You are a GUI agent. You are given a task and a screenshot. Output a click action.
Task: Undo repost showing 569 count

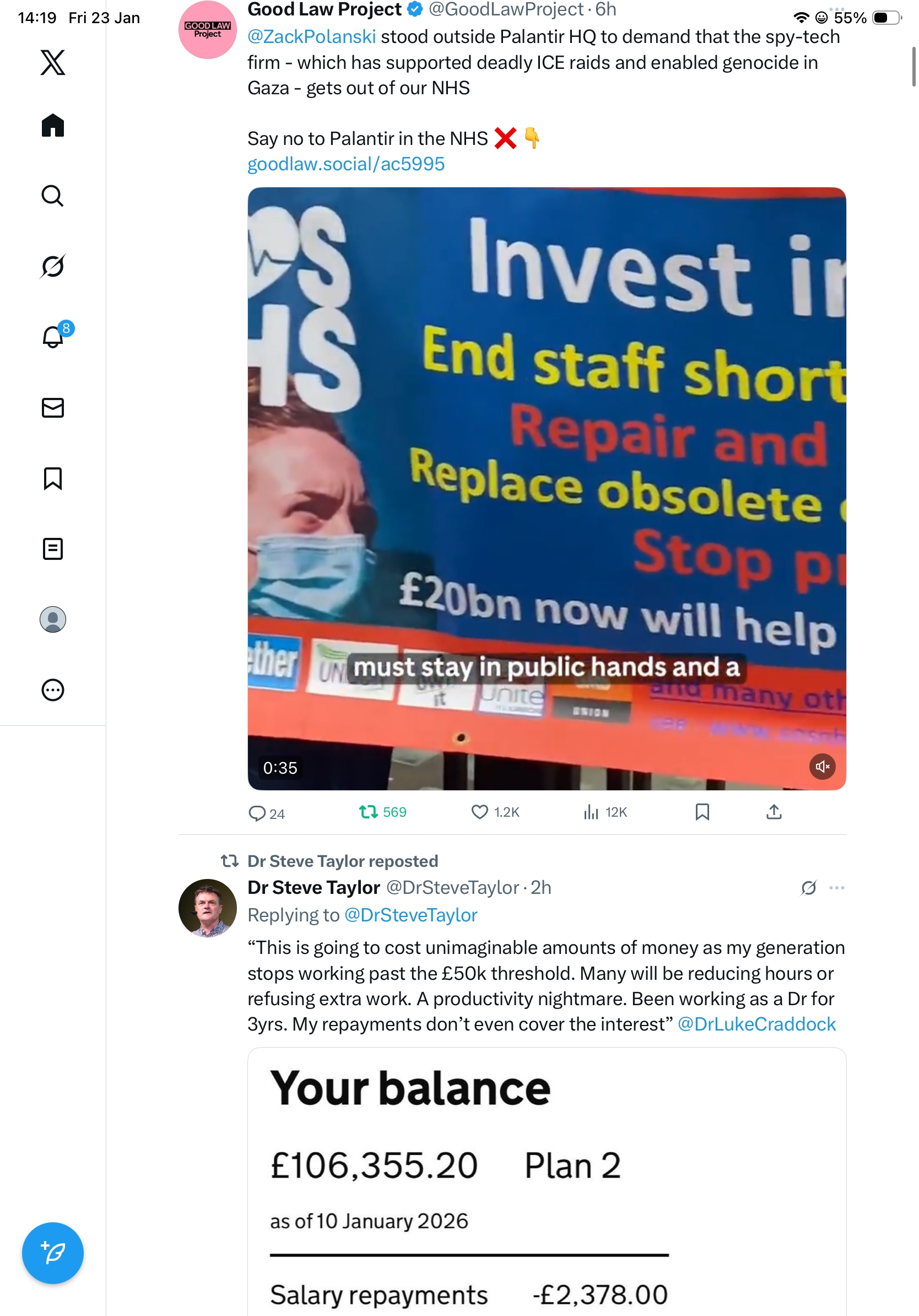pos(382,812)
